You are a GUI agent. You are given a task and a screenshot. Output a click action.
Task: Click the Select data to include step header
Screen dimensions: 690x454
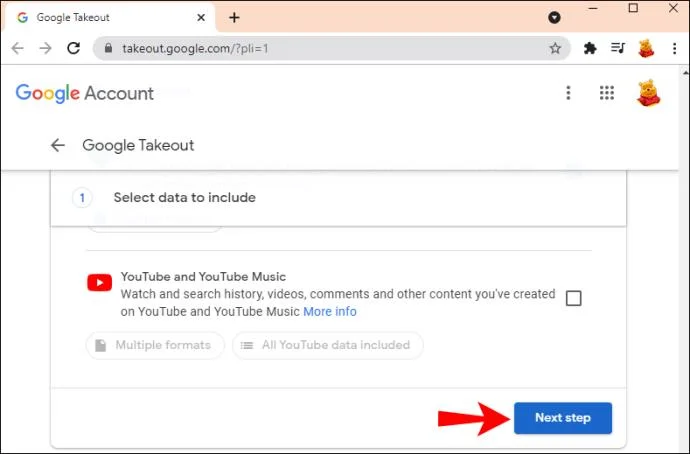coord(338,198)
